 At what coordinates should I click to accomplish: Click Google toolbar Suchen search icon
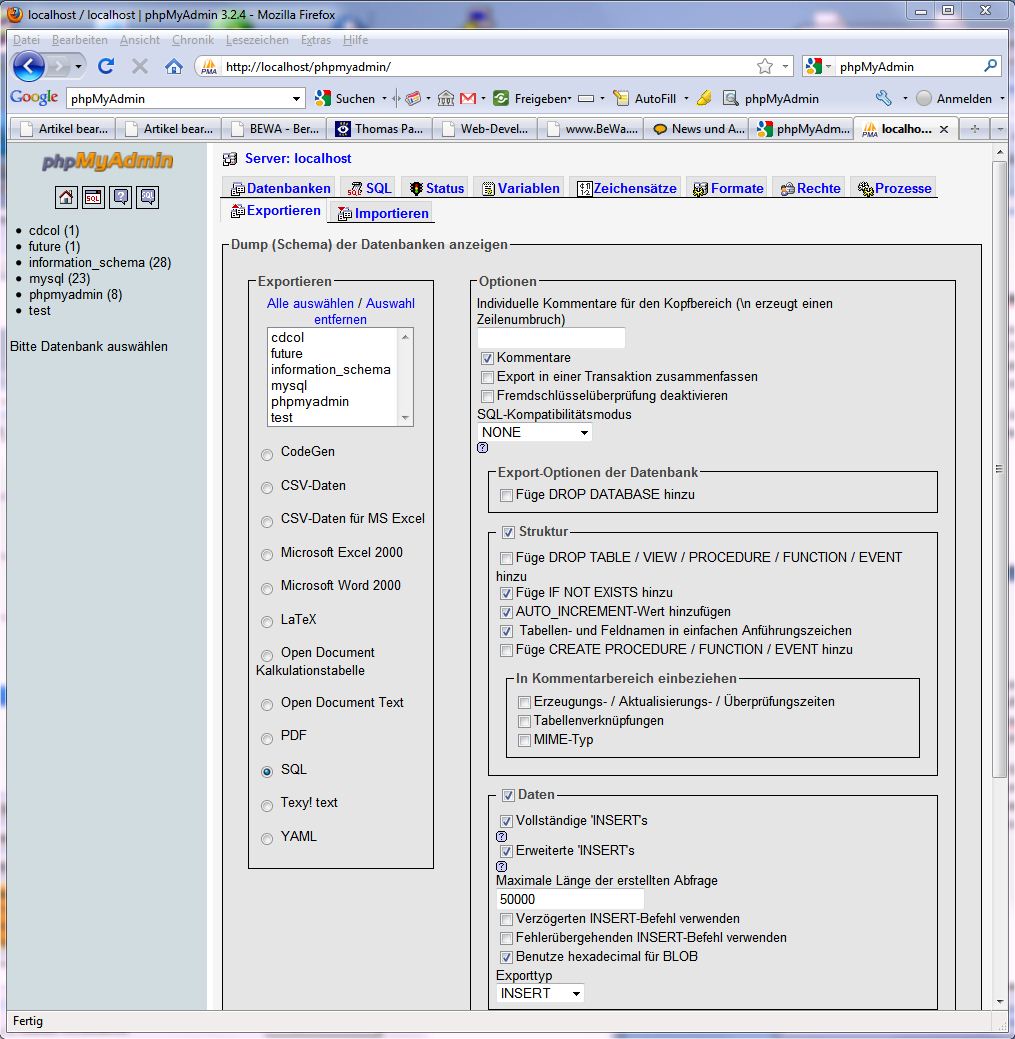pos(323,99)
